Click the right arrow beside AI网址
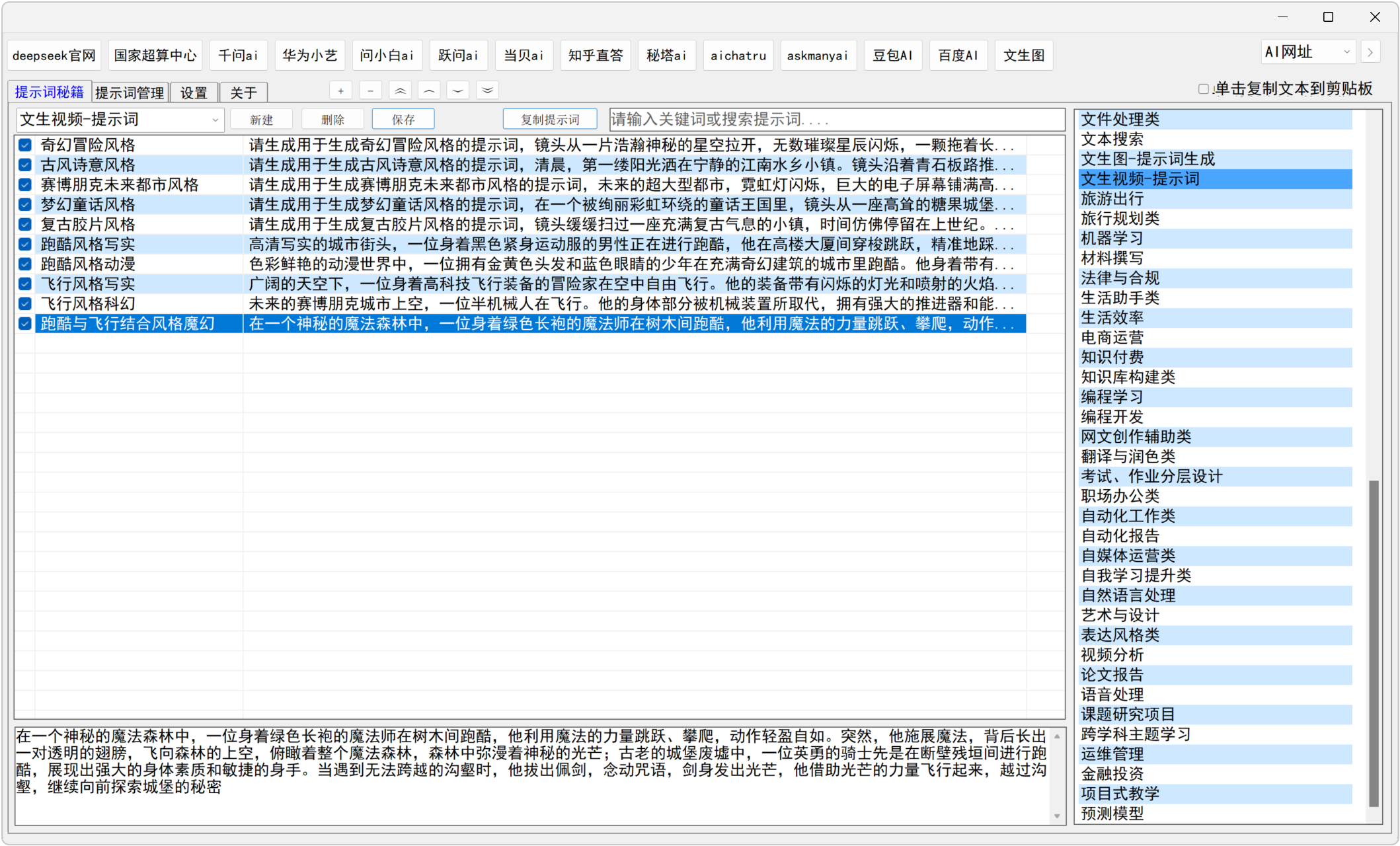The height and width of the screenshot is (846, 1400). click(x=1370, y=52)
